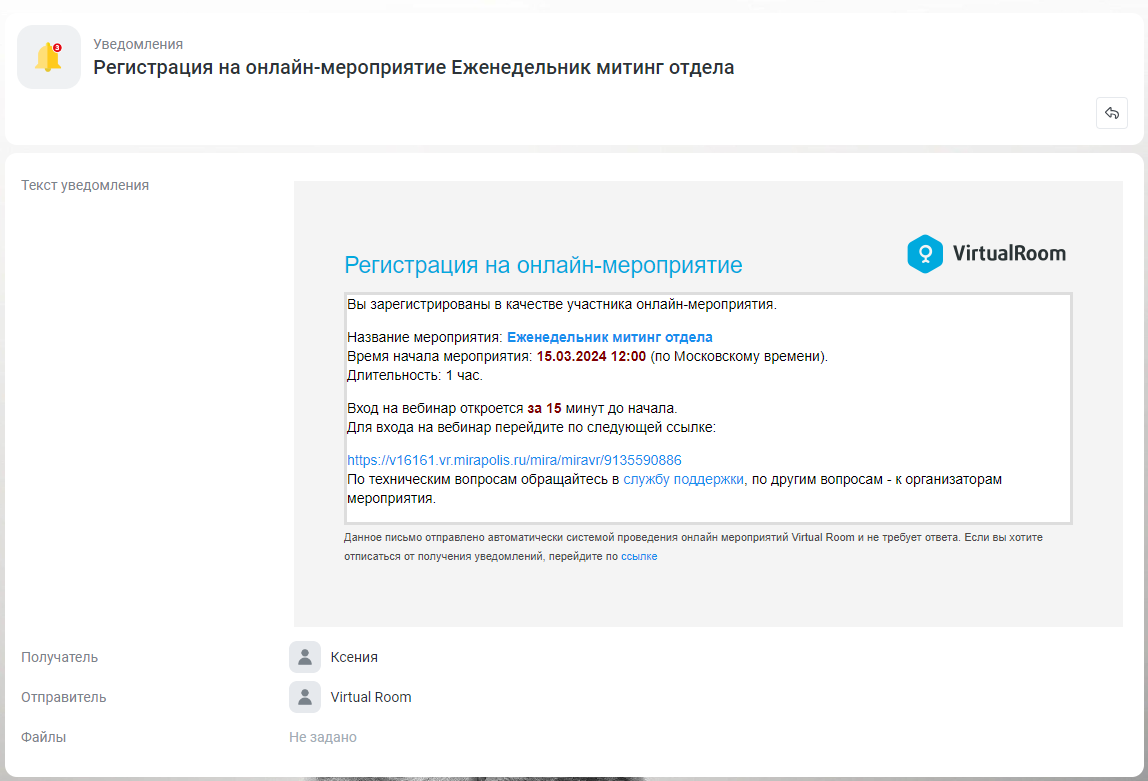Click the reply arrow button

(1111, 113)
